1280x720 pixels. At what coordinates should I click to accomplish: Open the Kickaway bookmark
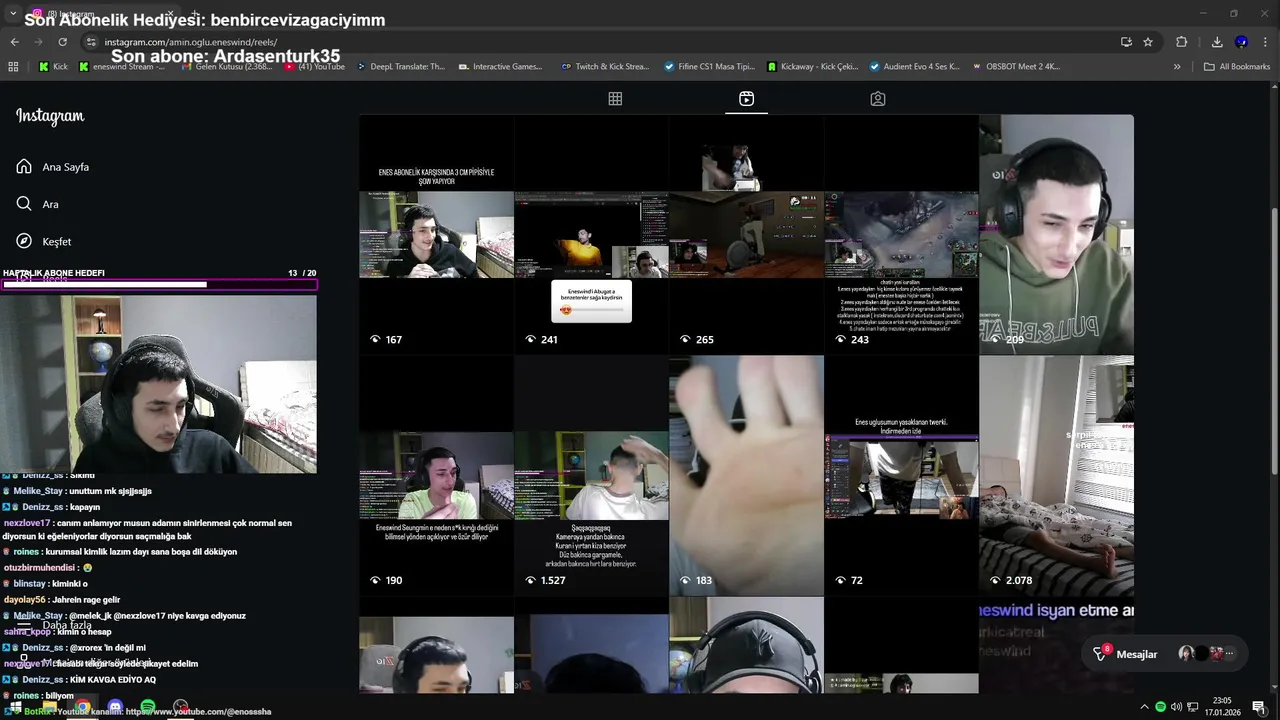(x=813, y=67)
